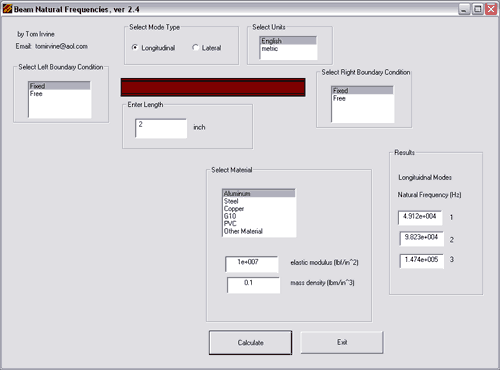Select Free for left boundary condition
500x370 pixels.
point(59,94)
